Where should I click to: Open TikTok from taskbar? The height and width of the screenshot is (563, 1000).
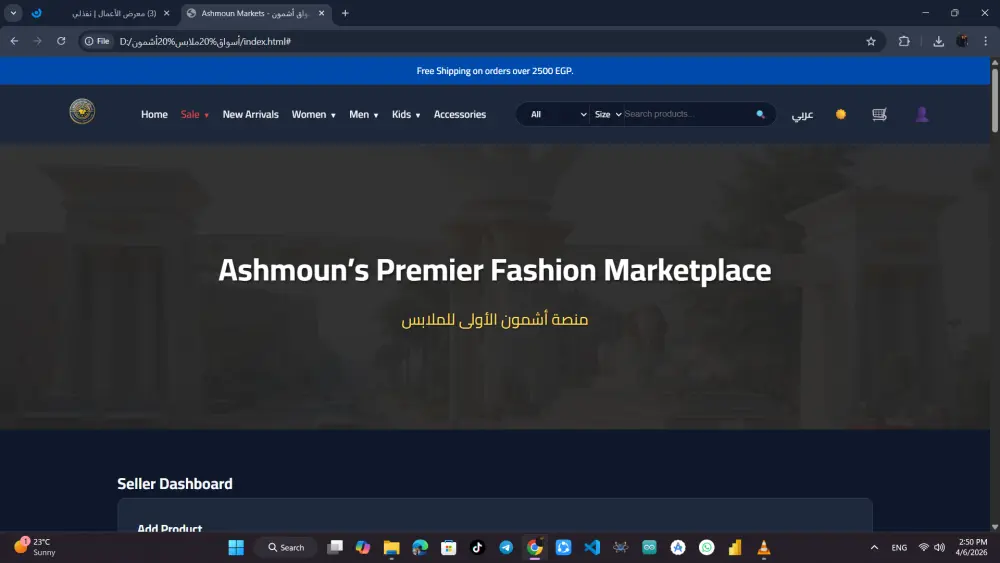477,547
